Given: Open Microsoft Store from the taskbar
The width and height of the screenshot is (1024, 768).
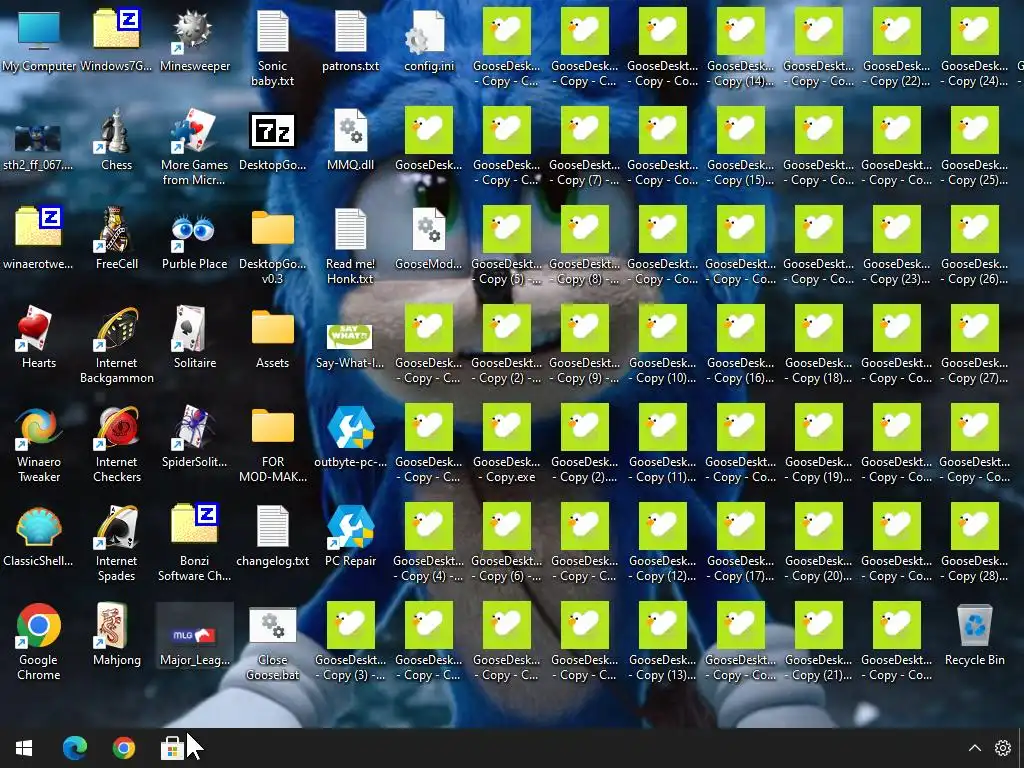Looking at the screenshot, I should pyautogui.click(x=172, y=748).
